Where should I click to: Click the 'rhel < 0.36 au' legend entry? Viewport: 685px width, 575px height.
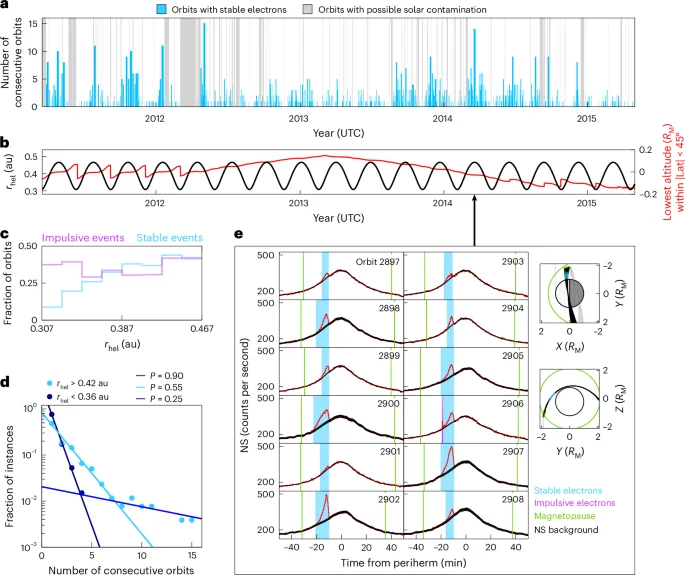point(78,397)
